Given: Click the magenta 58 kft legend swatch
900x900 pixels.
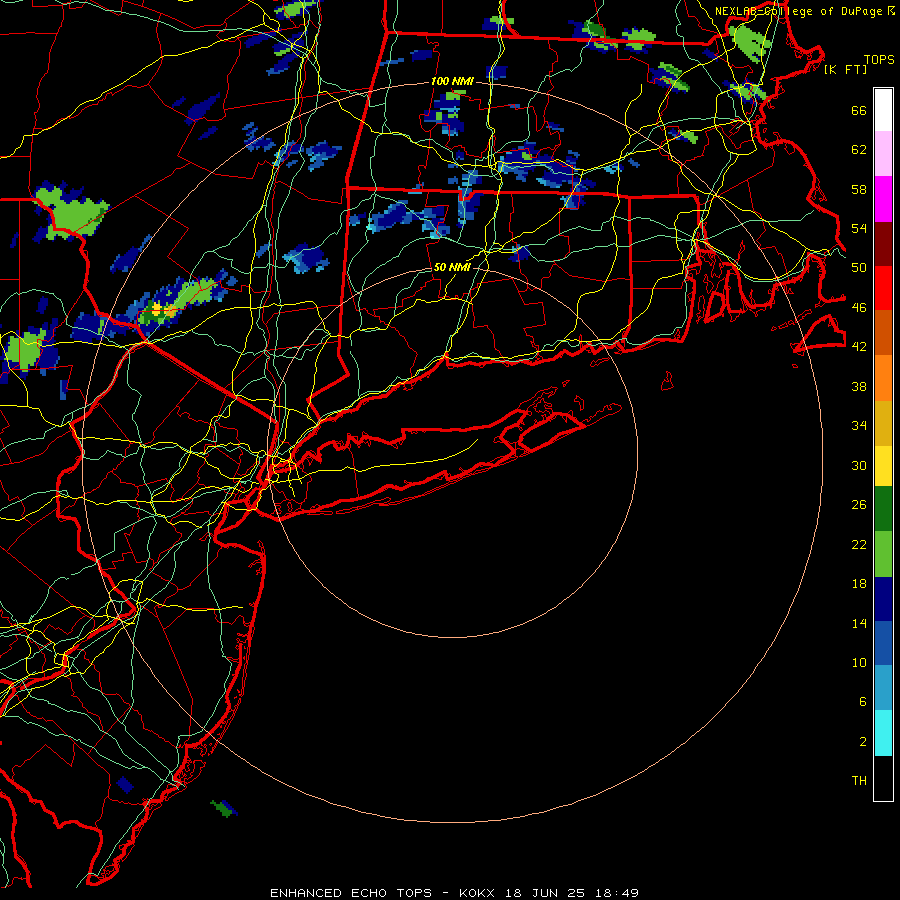Looking at the screenshot, I should click(x=883, y=199).
